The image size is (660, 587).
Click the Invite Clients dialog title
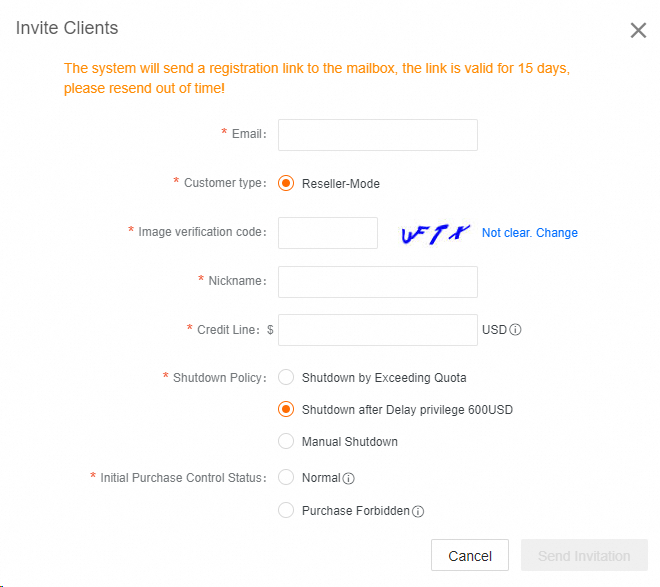tap(67, 28)
